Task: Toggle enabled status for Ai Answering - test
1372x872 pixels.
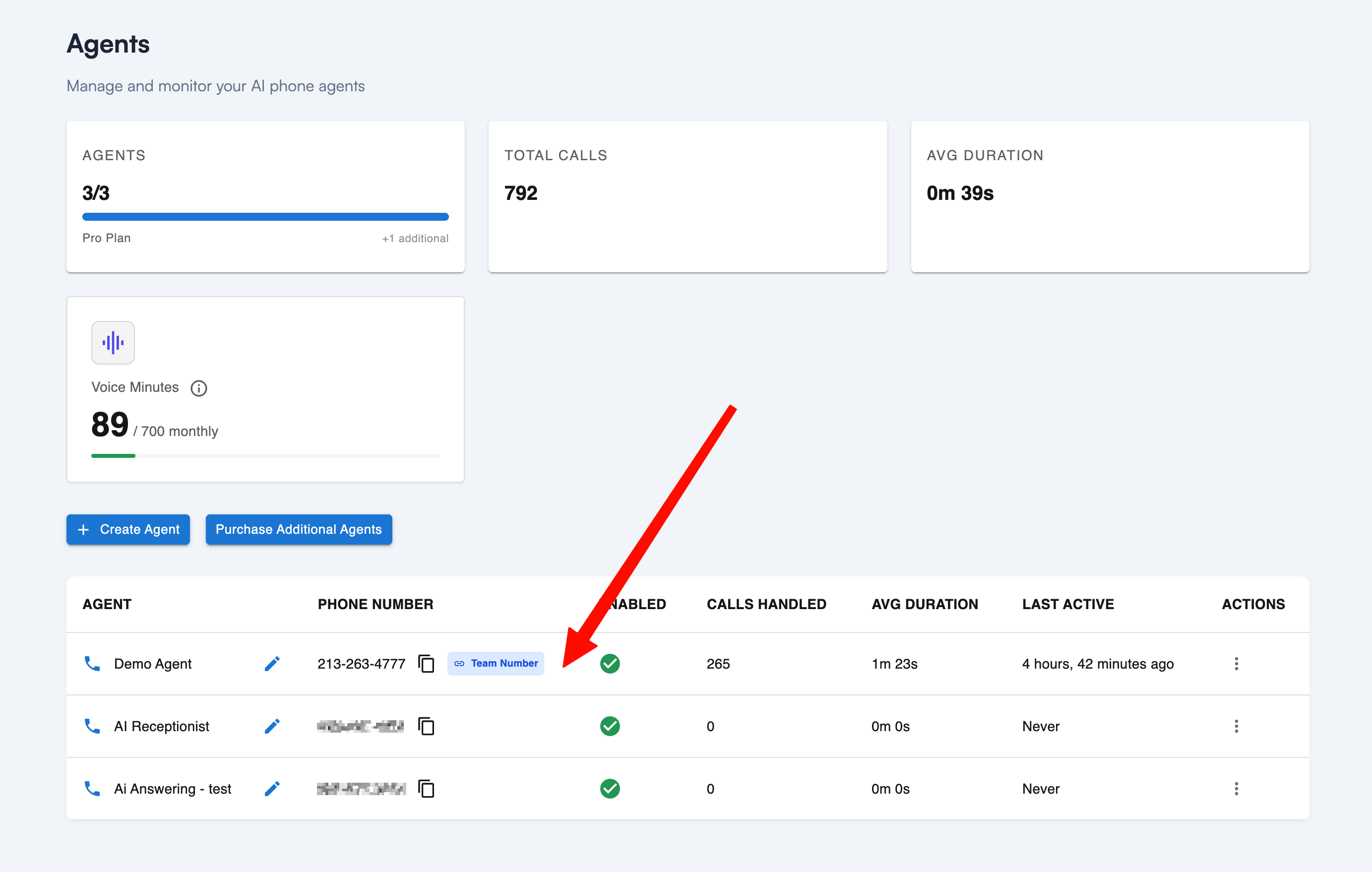Action: 610,789
